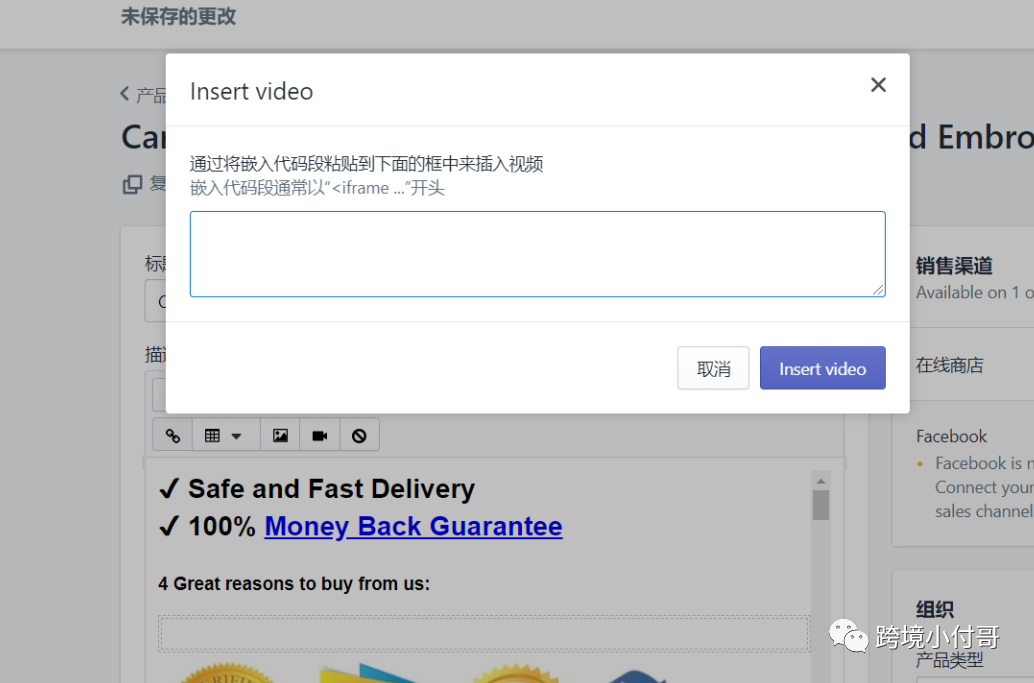Image resolution: width=1034 pixels, height=683 pixels.
Task: Go back via the products breadcrumb chevron
Action: tap(125, 94)
